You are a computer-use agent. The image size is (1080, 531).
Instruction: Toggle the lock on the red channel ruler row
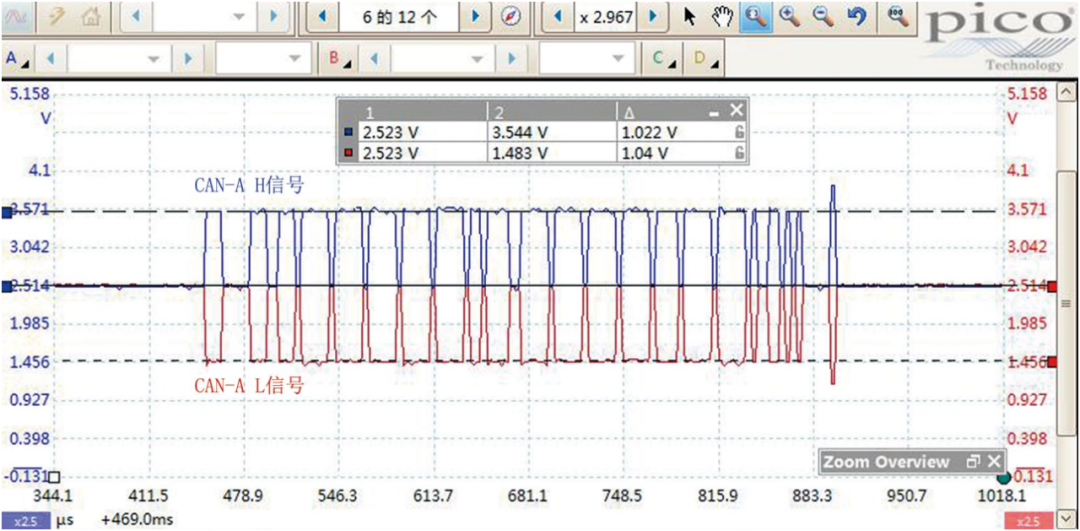(x=739, y=153)
